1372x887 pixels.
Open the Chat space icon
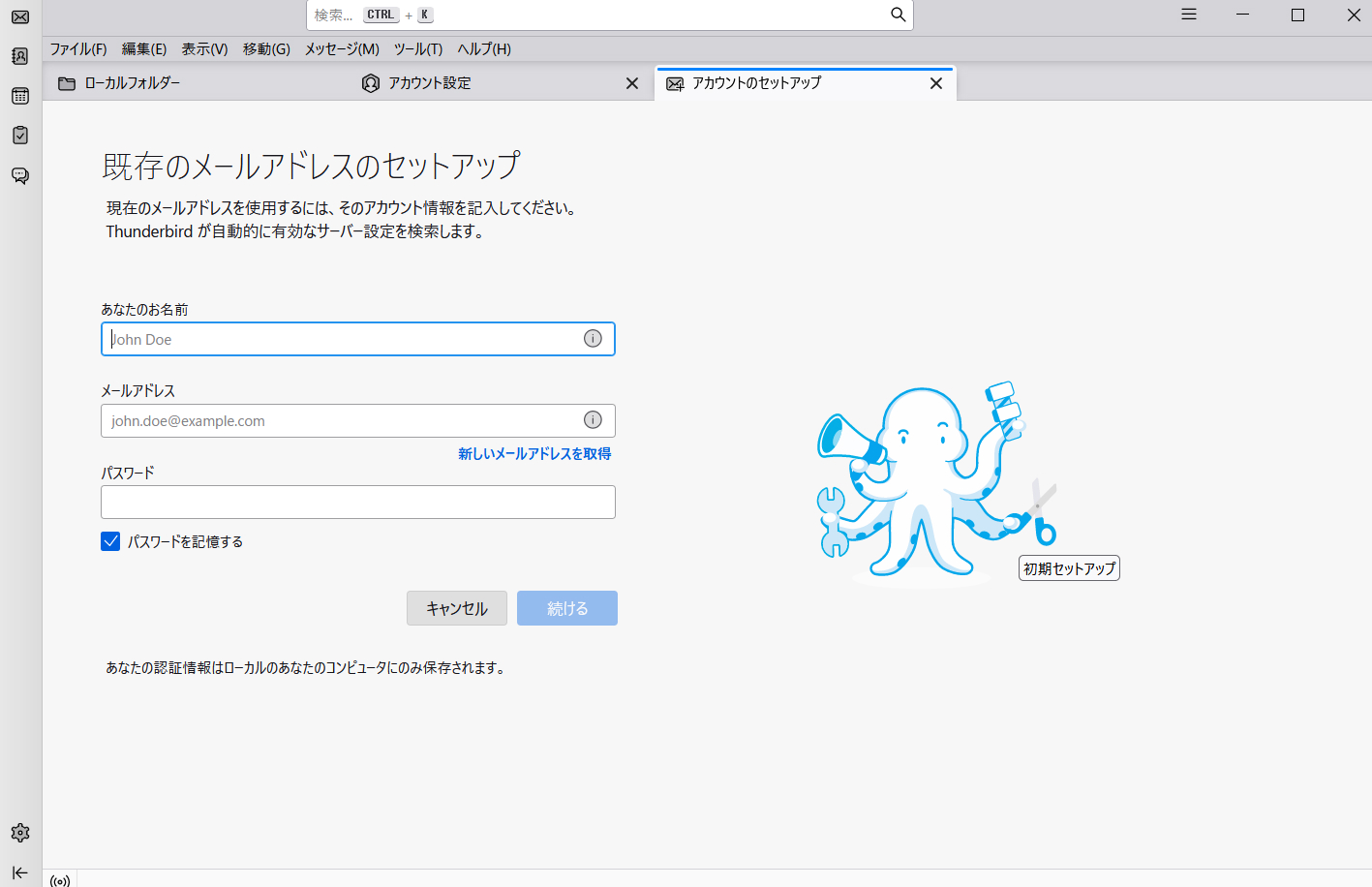tap(20, 175)
